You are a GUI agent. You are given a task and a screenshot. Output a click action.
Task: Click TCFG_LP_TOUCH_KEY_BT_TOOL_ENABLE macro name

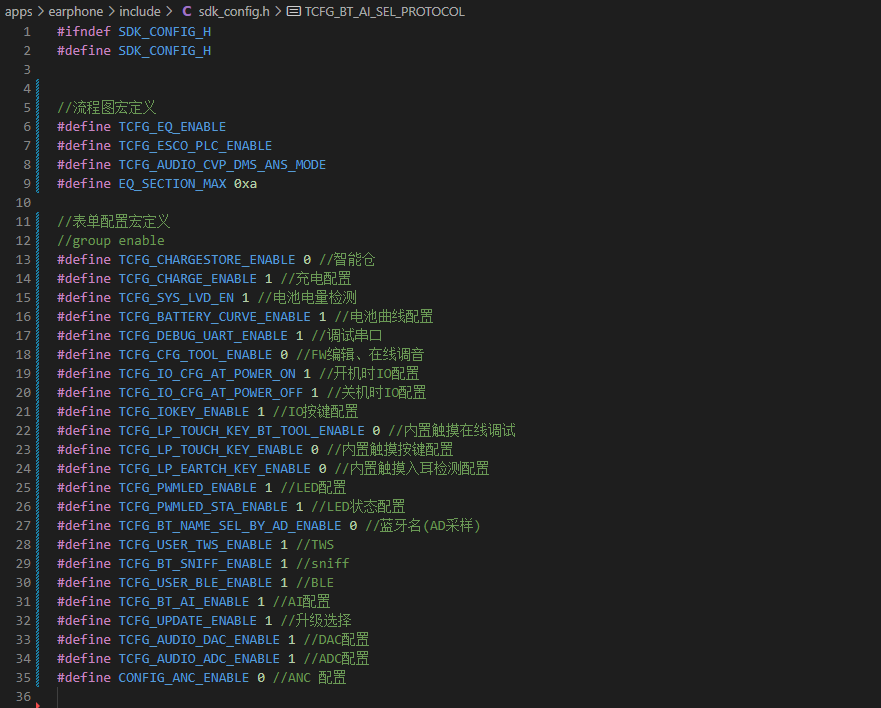point(242,431)
